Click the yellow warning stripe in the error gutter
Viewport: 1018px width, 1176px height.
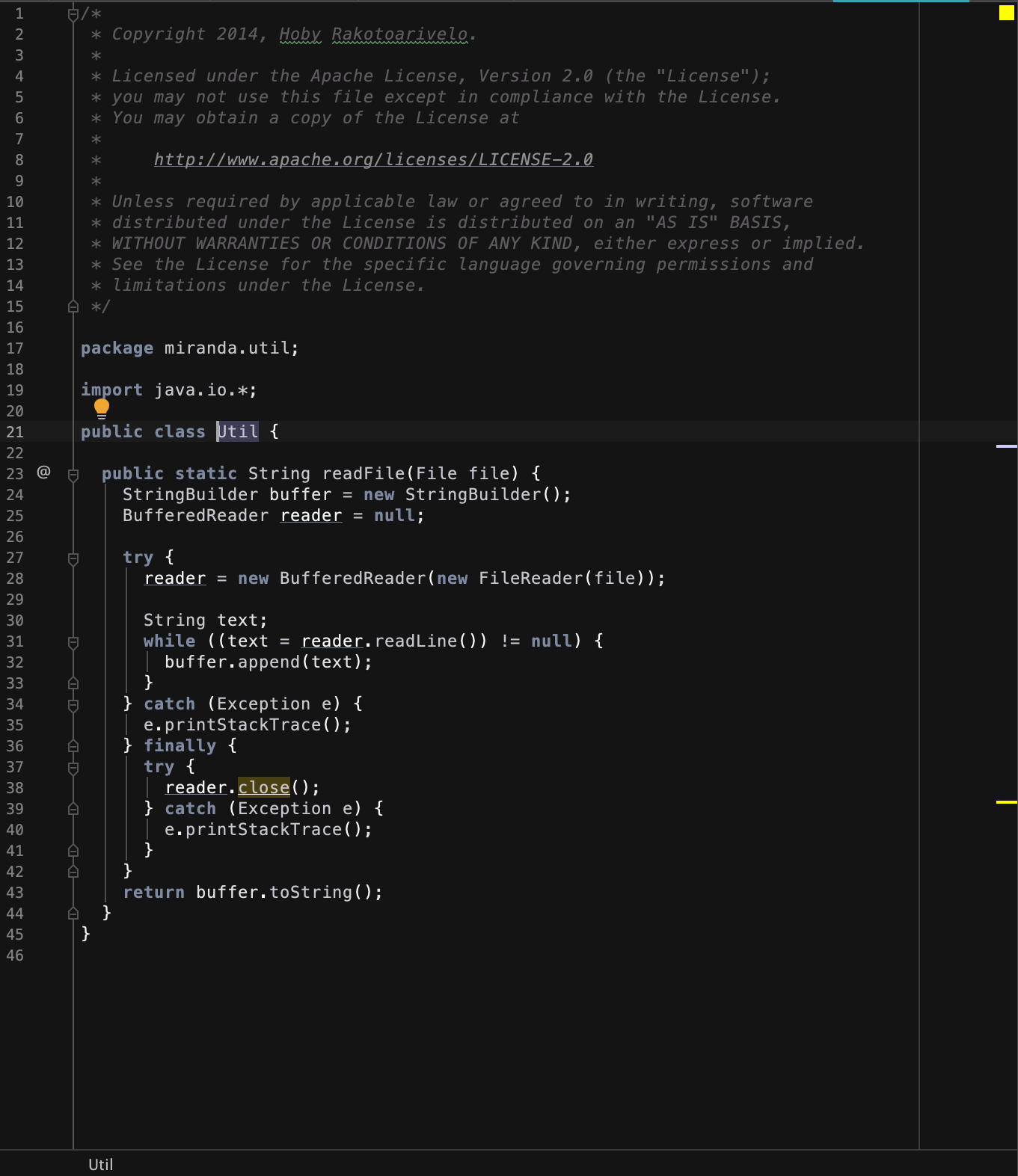[1006, 801]
